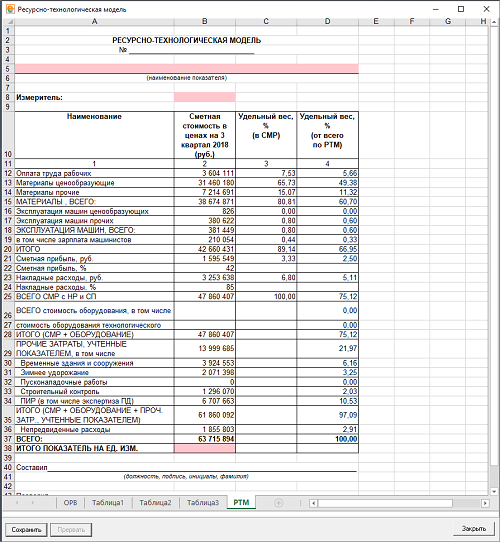Maximize the Ресурсно-технологическая модель window
500x542 pixels.
[461, 9]
